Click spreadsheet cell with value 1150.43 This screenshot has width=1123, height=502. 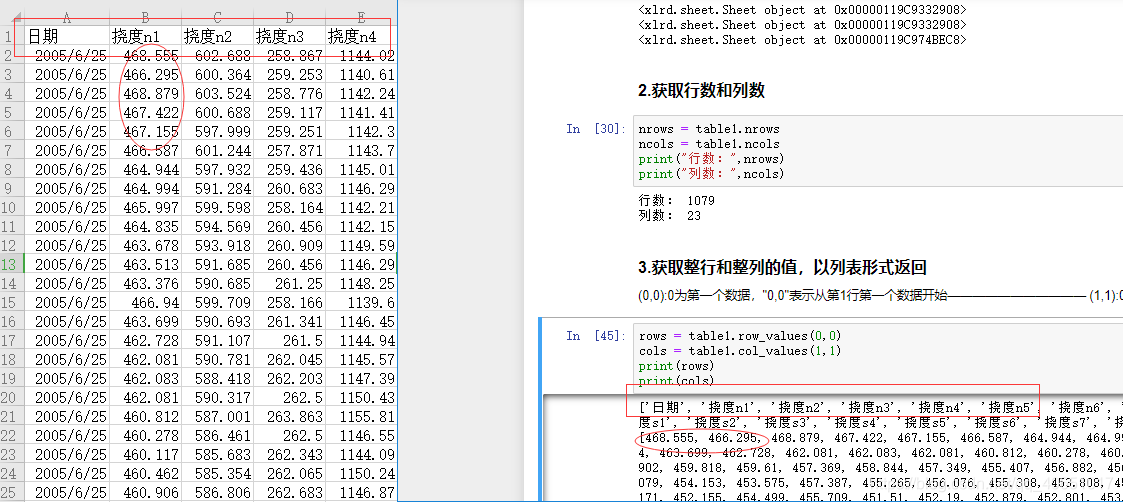point(361,397)
